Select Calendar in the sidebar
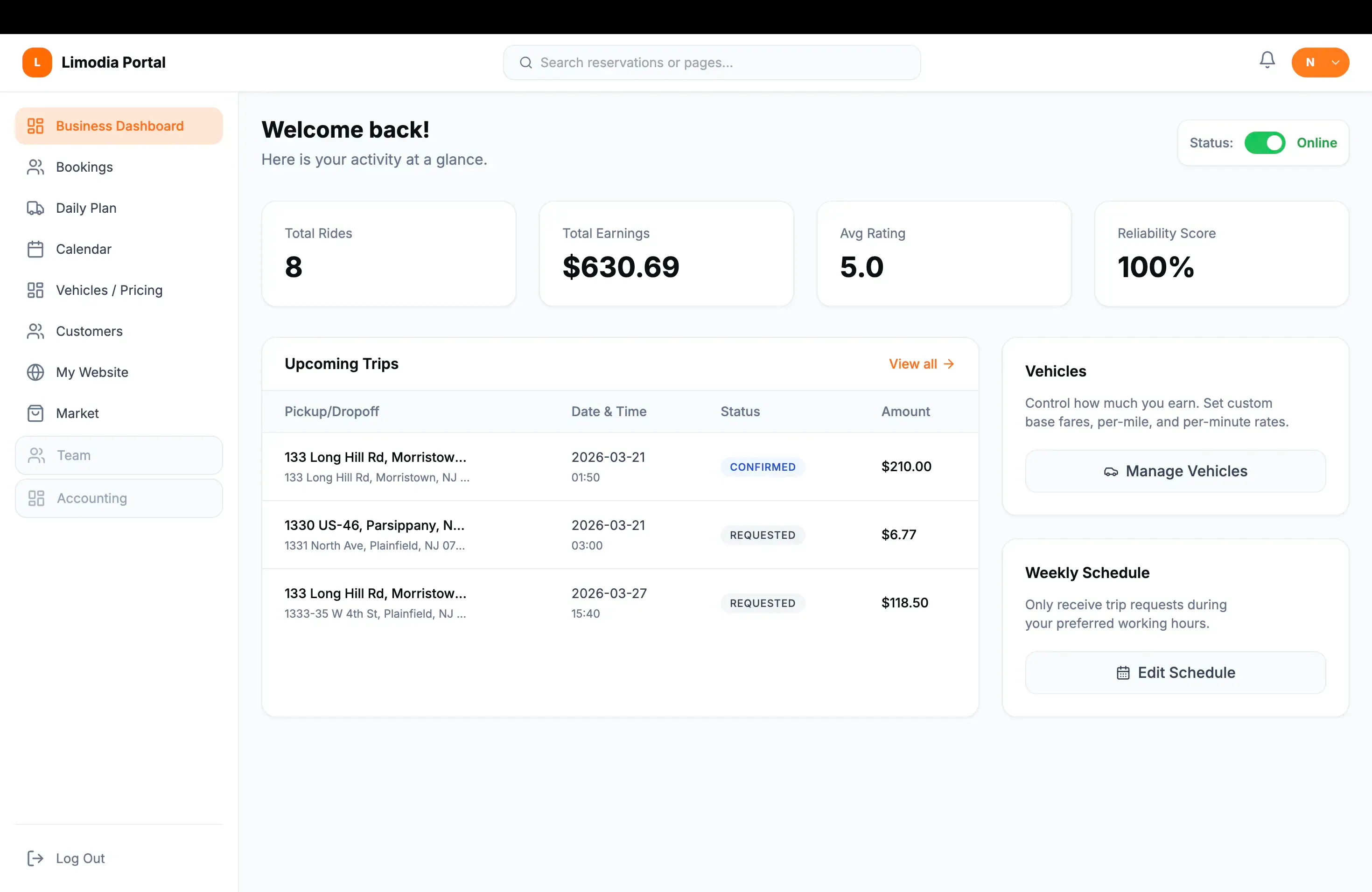 point(119,249)
